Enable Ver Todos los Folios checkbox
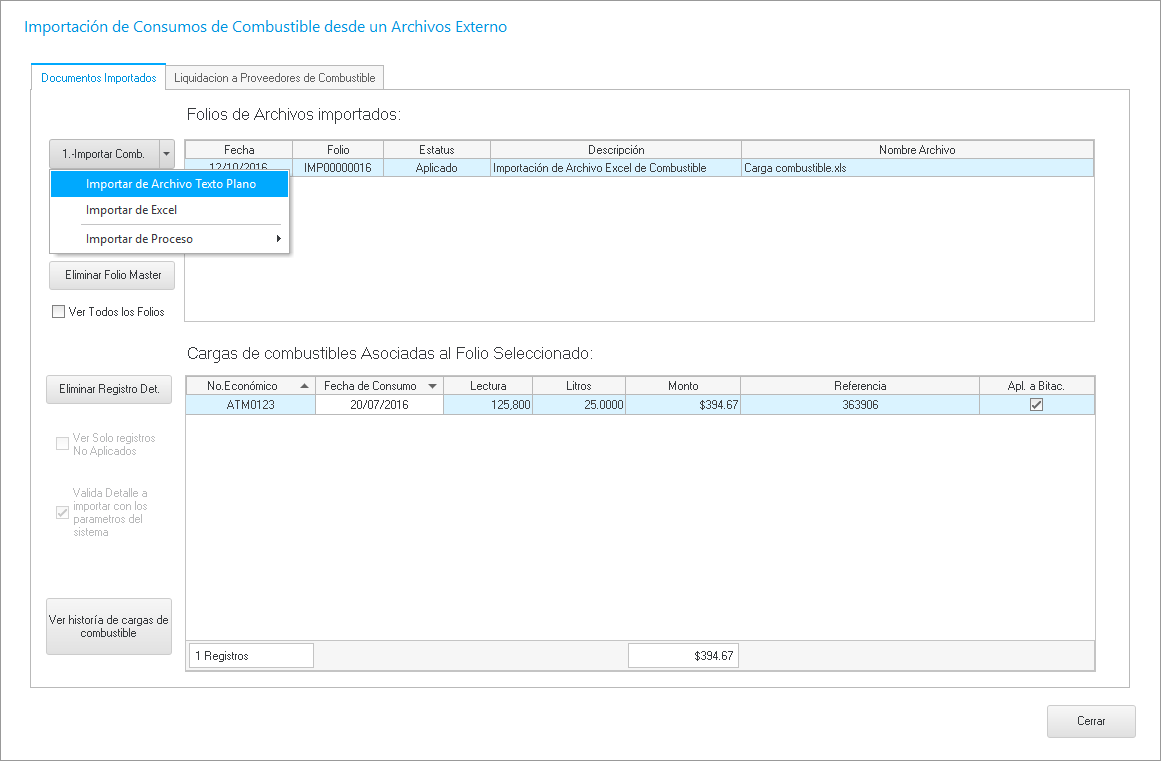Screen dimensions: 1161x761 point(59,312)
